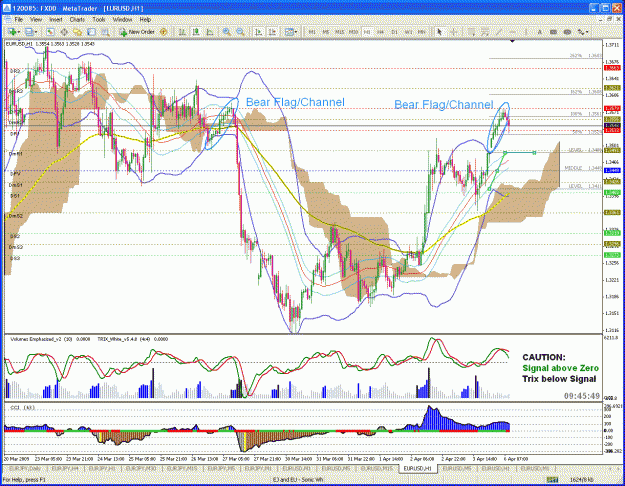Switch to the EURJPY,M5 chart tab

click(220, 468)
